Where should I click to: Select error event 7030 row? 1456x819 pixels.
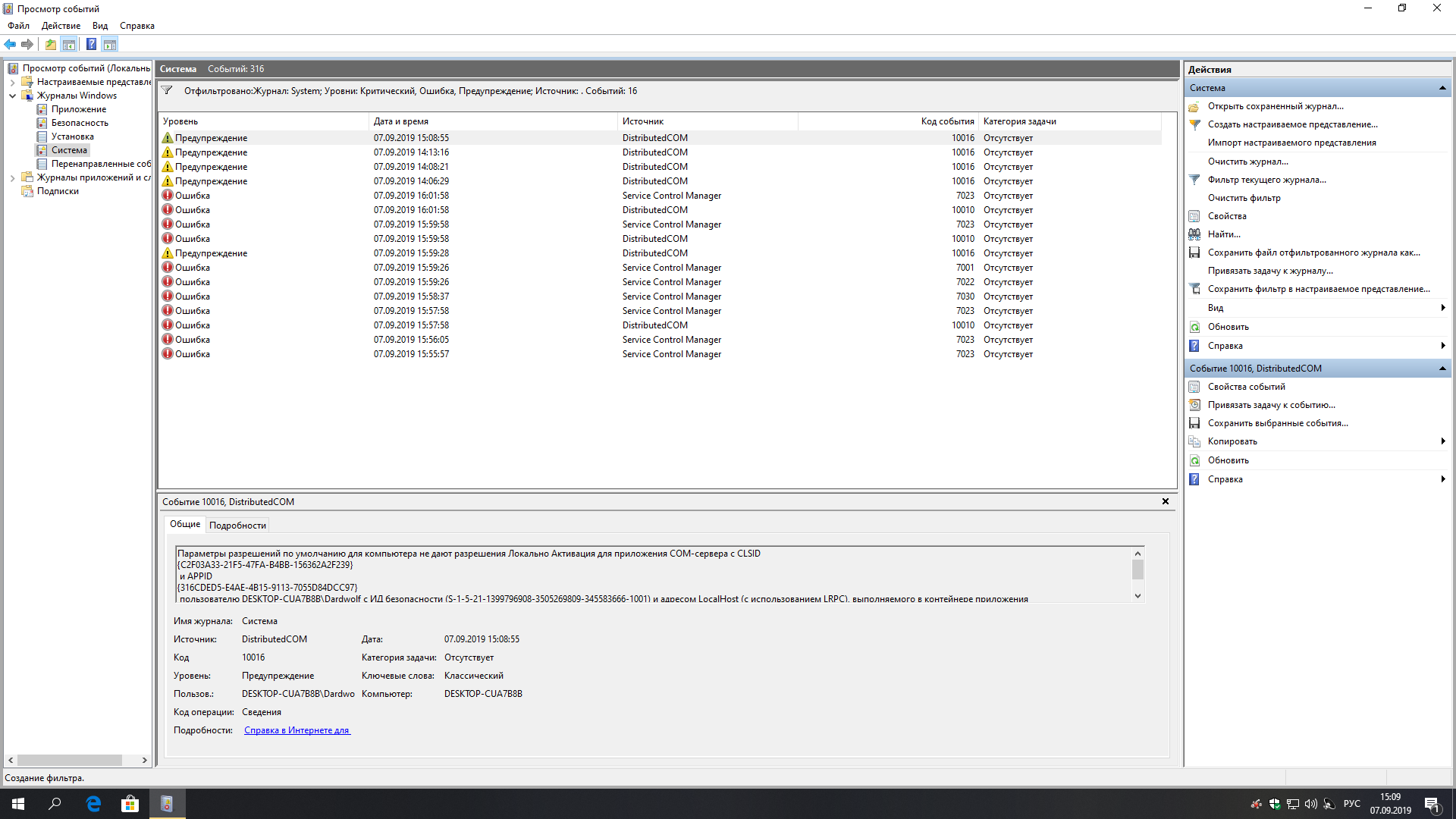tap(660, 297)
